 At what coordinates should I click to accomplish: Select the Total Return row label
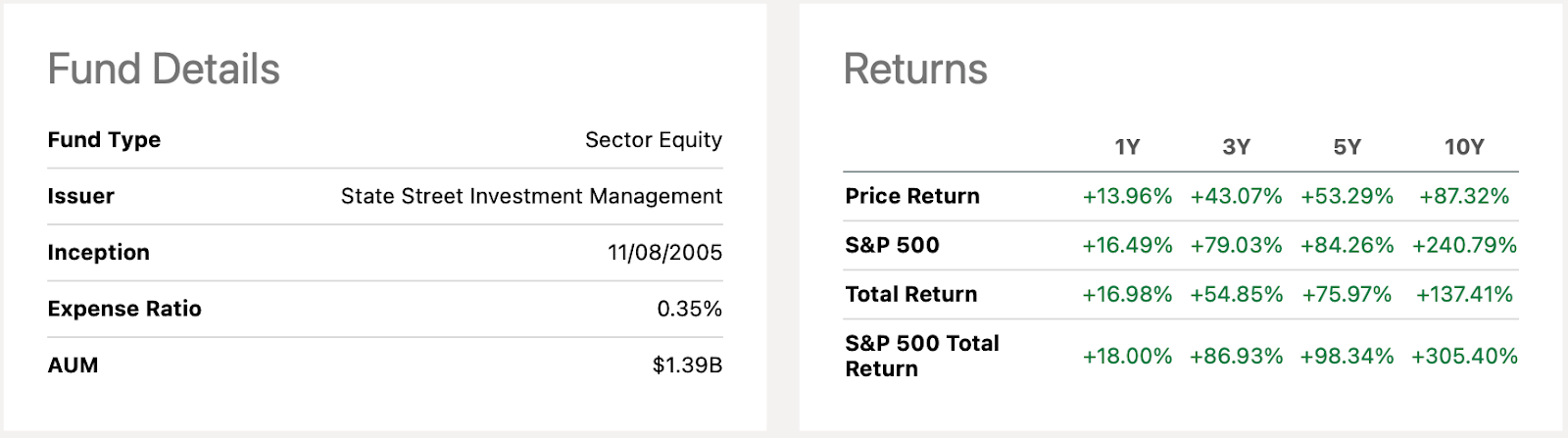coord(910,294)
